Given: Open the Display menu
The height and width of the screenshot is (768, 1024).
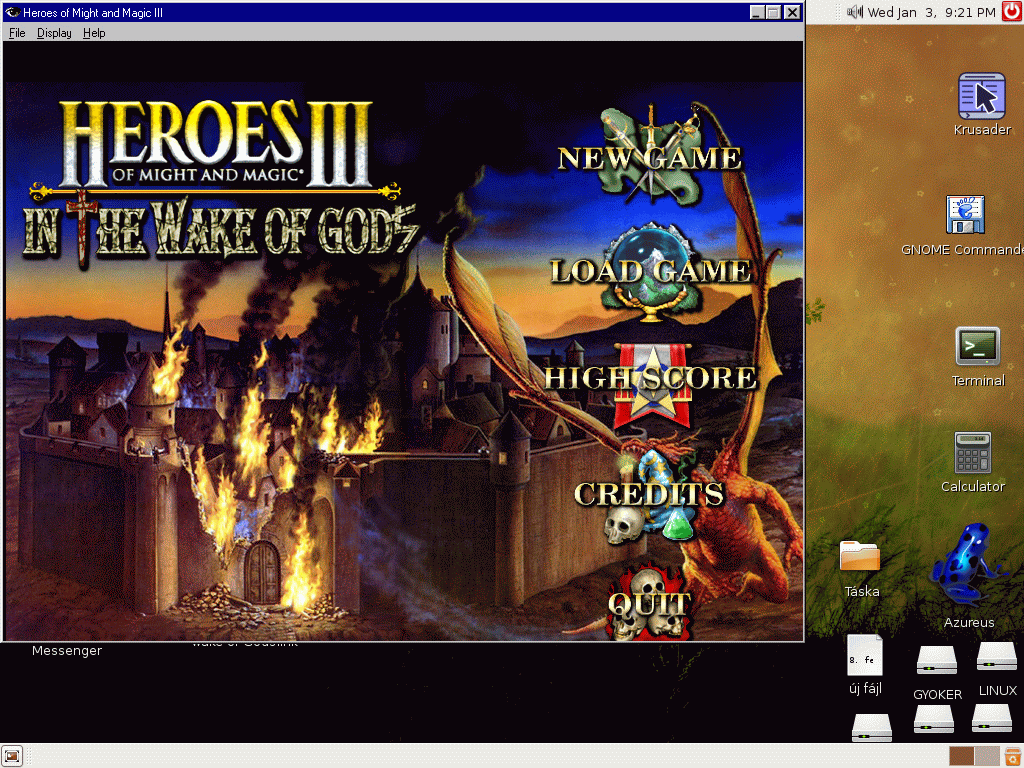Looking at the screenshot, I should pyautogui.click(x=54, y=33).
